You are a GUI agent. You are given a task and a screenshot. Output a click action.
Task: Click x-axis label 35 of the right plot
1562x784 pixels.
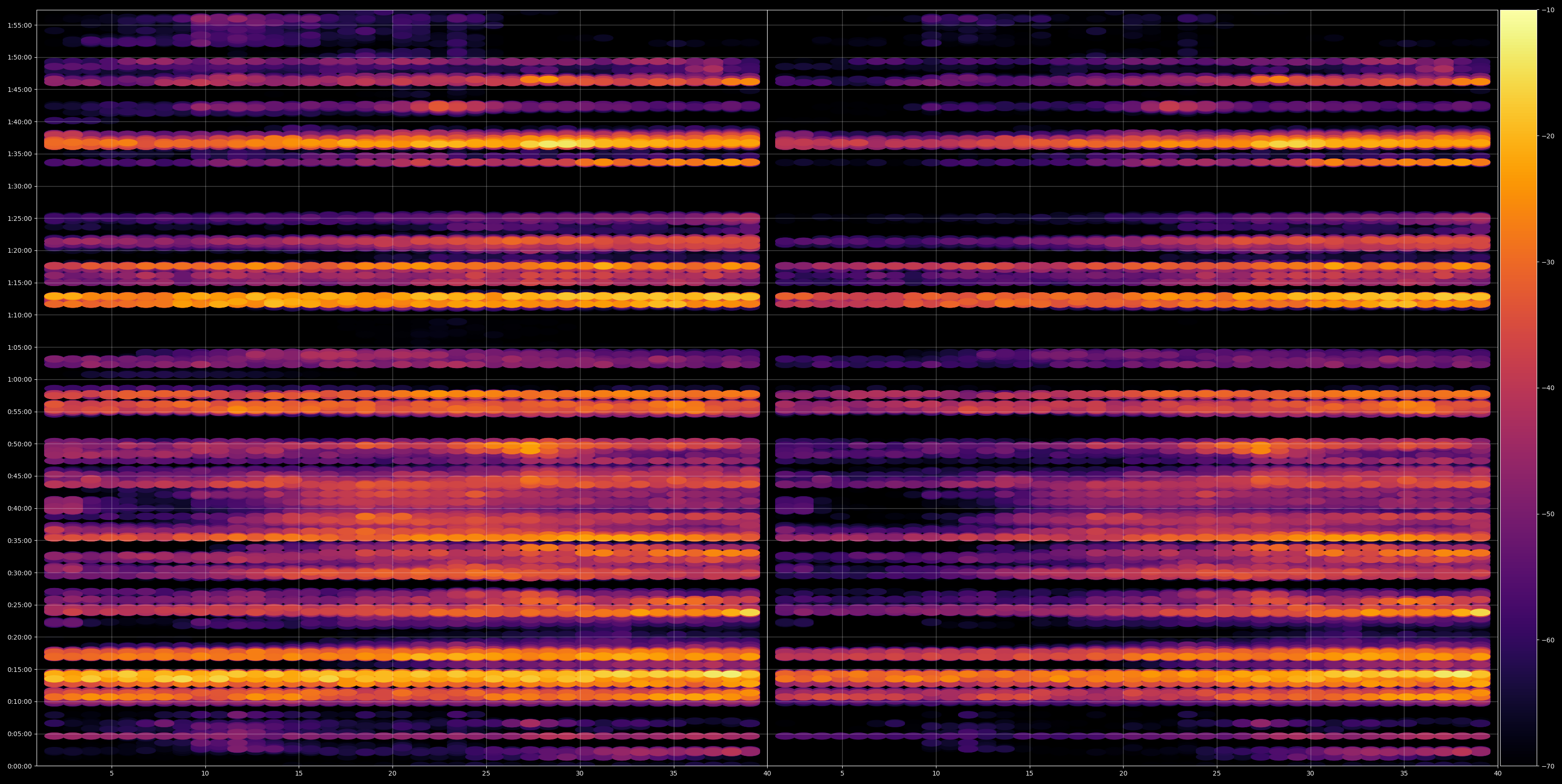pyautogui.click(x=1404, y=774)
